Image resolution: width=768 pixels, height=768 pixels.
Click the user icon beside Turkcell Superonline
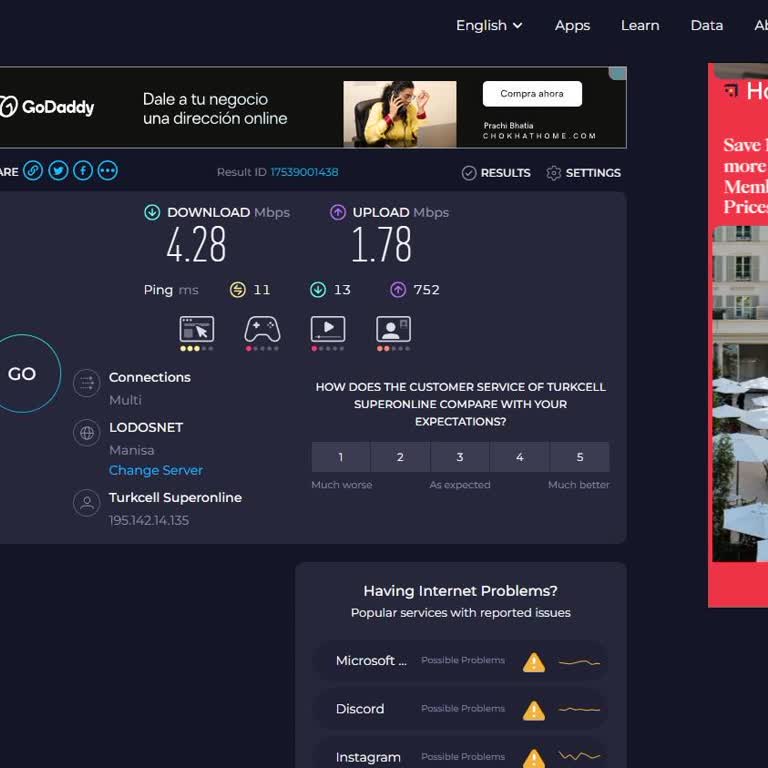[x=87, y=503]
